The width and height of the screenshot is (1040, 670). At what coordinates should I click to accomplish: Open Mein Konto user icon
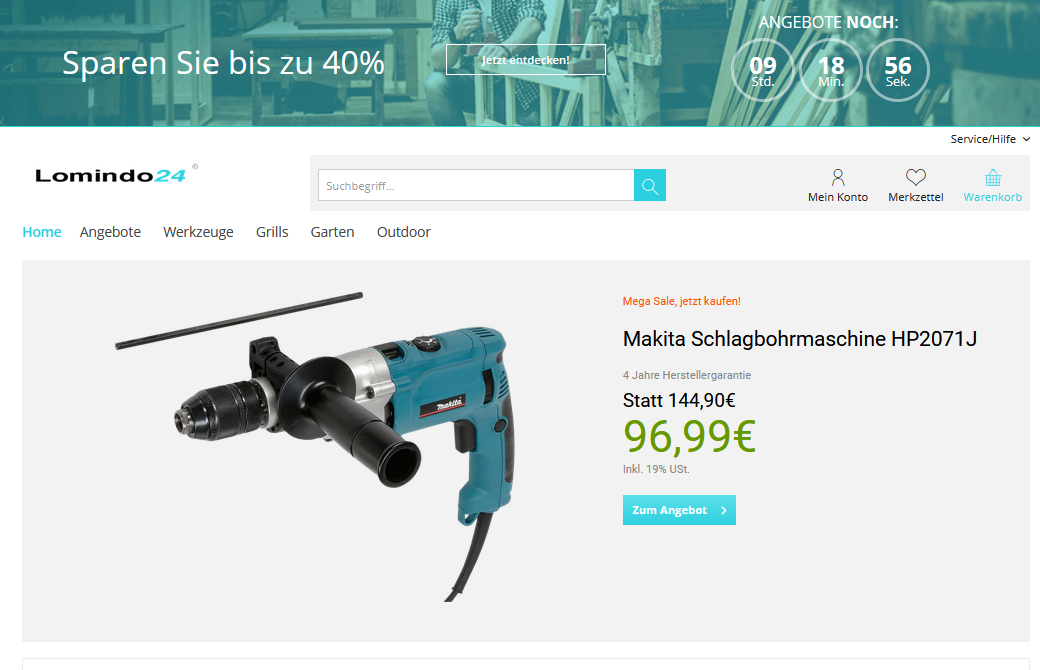(x=838, y=177)
